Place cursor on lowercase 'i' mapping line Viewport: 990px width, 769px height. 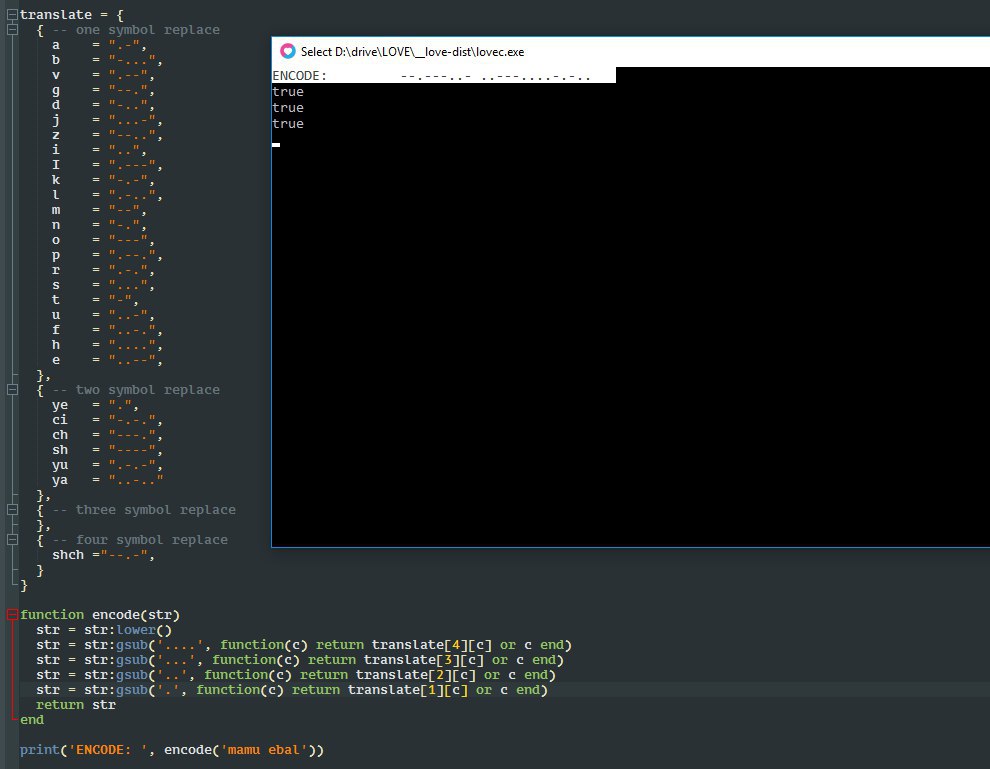pos(99,150)
